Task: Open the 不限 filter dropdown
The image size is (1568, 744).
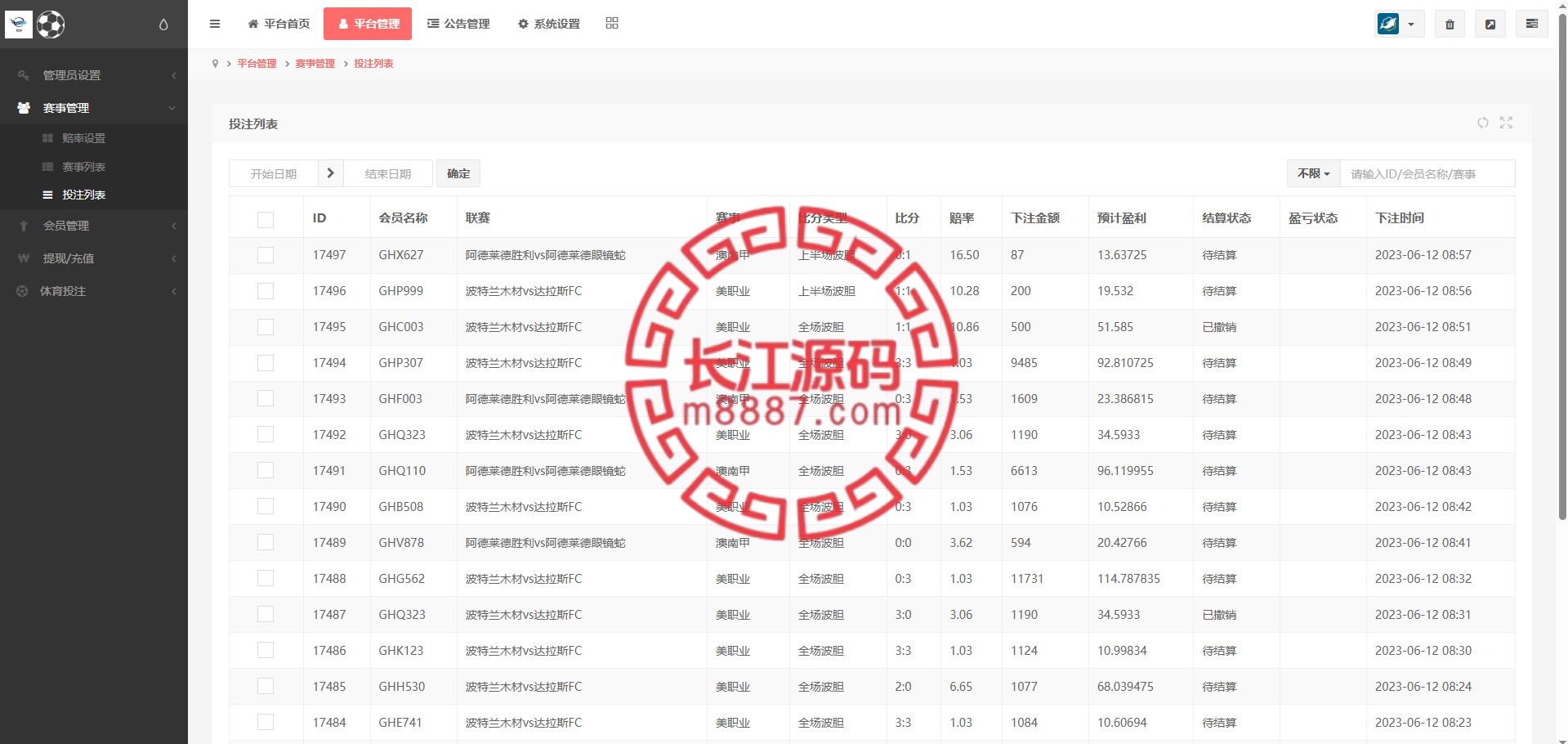Action: click(1314, 173)
